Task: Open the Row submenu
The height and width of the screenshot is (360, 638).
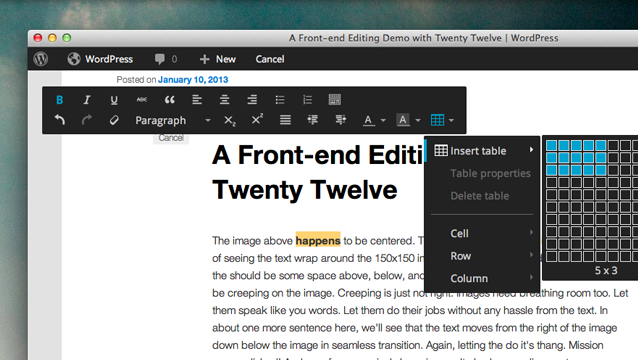Action: 482,256
